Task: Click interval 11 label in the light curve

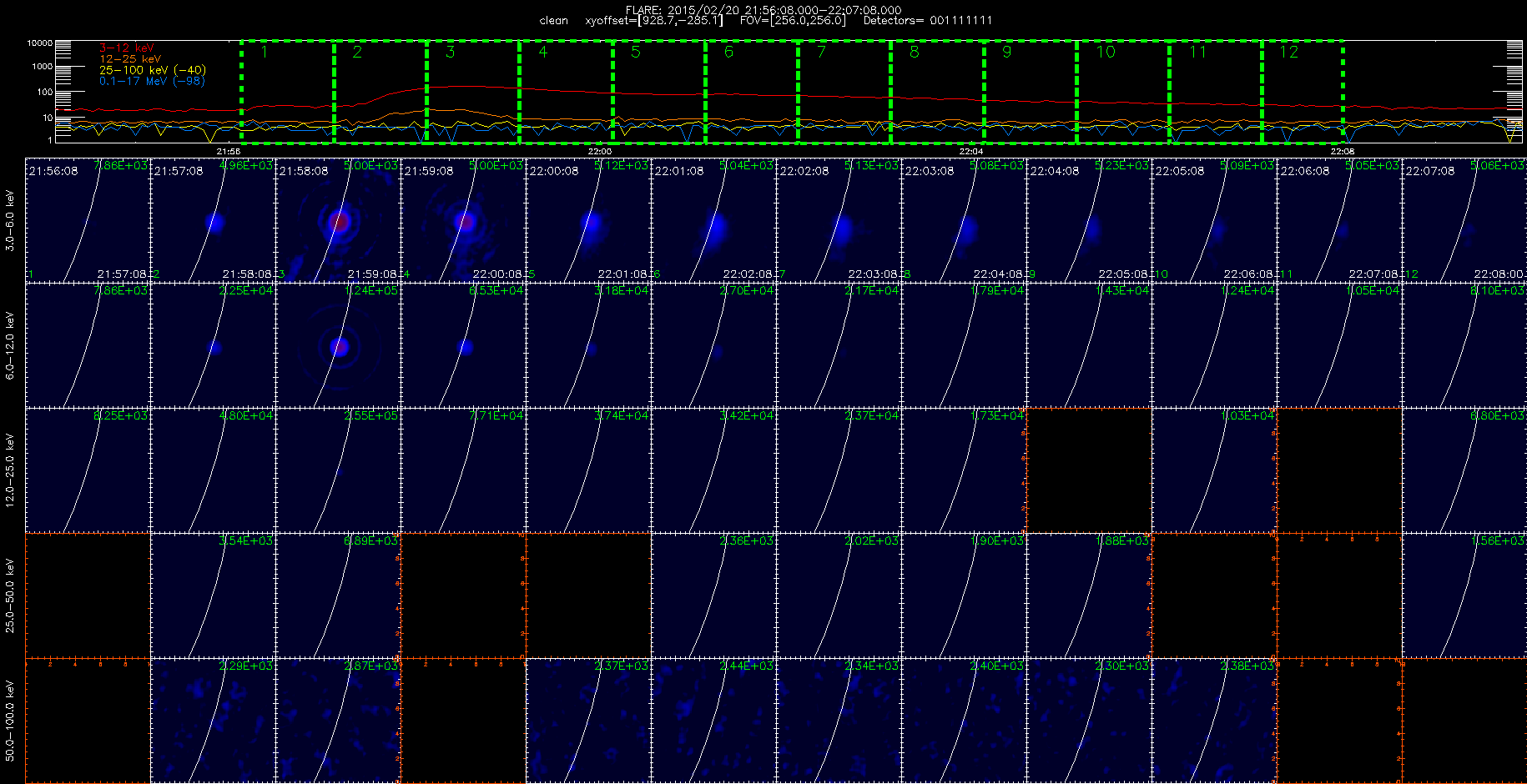Action: (1198, 52)
